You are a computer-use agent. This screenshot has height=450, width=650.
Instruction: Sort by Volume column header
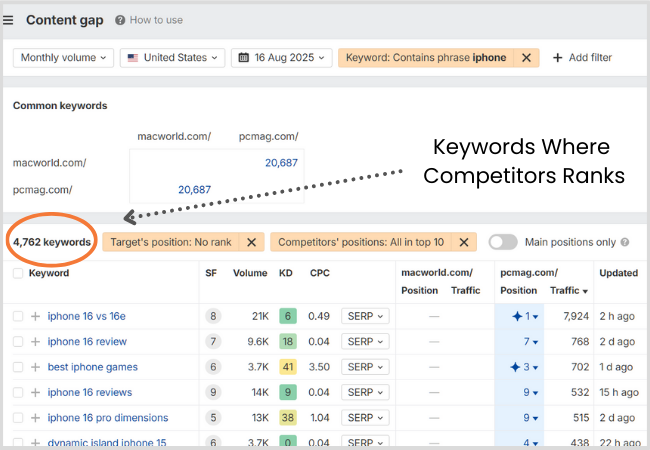[x=250, y=273]
